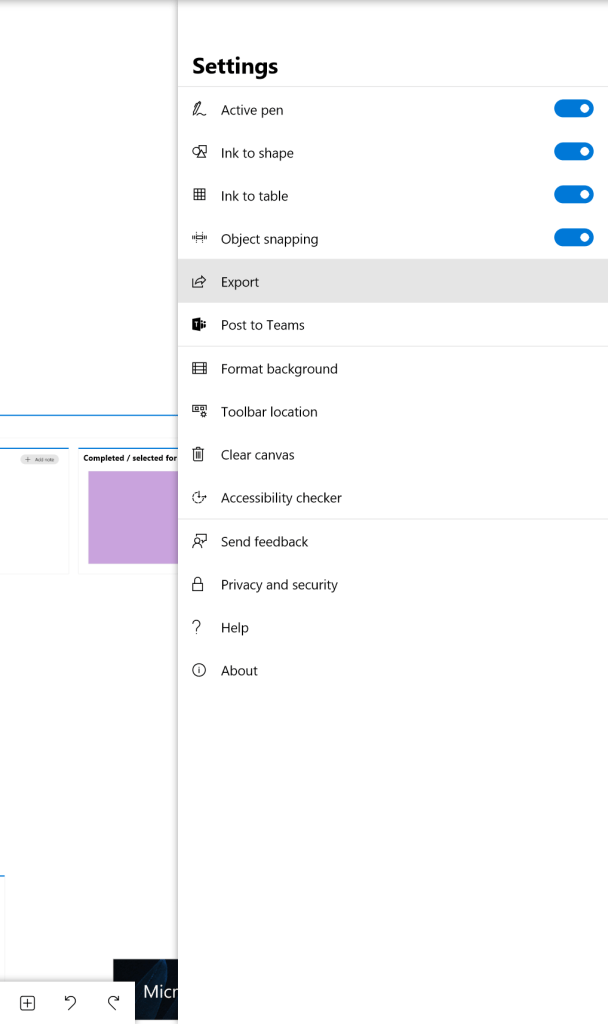Select Send feedback
The width and height of the screenshot is (608, 1024).
264,542
